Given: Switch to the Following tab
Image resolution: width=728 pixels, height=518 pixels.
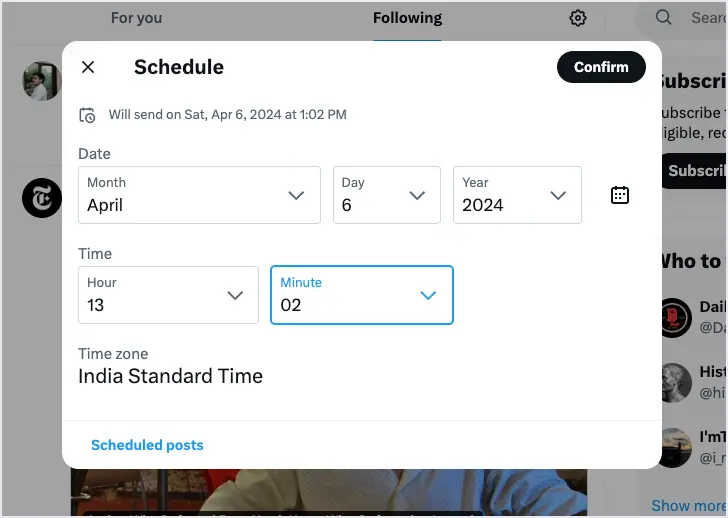Looking at the screenshot, I should [x=407, y=18].
